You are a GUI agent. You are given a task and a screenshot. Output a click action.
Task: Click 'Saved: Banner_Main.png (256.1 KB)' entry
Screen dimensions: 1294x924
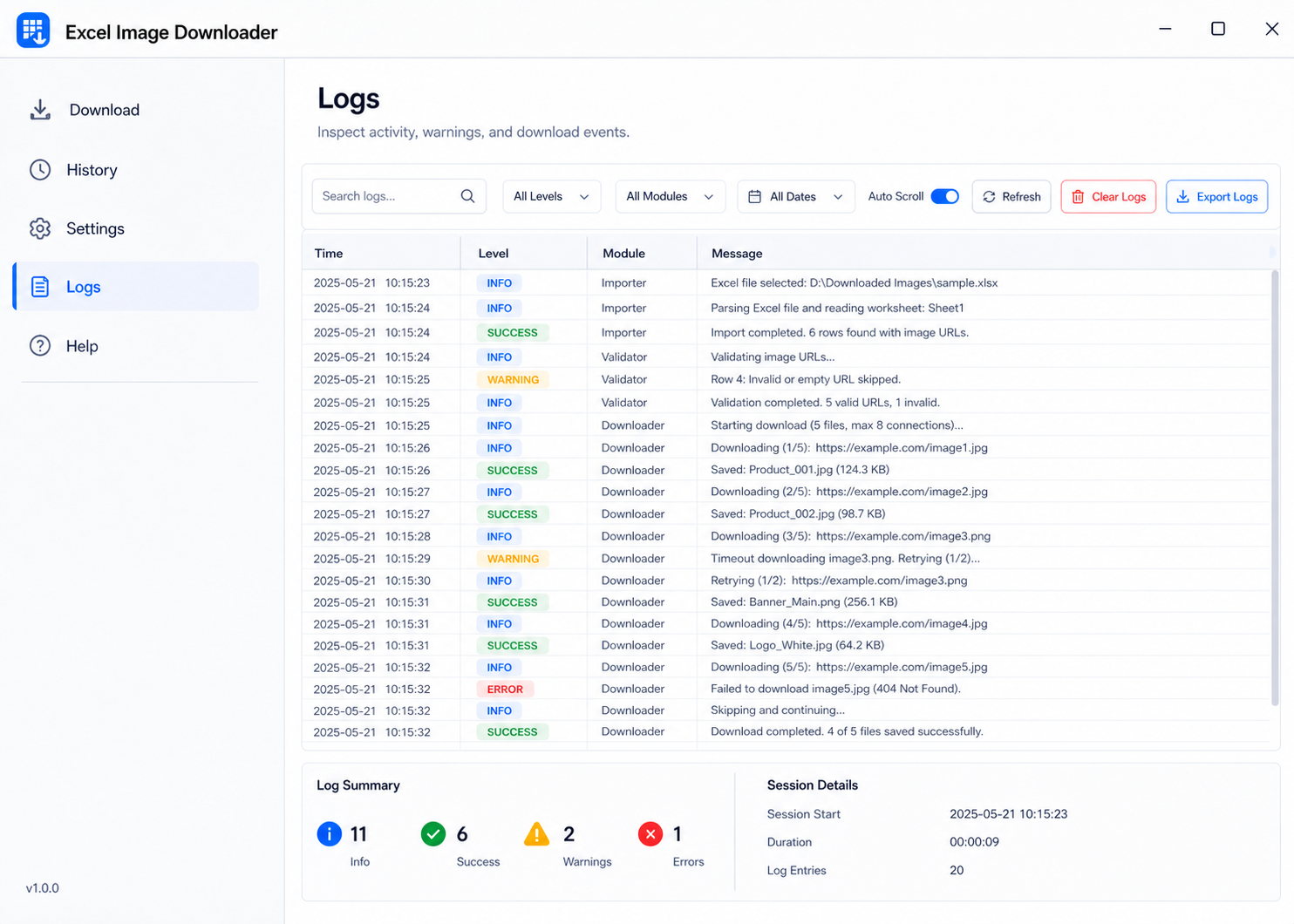coord(804,601)
